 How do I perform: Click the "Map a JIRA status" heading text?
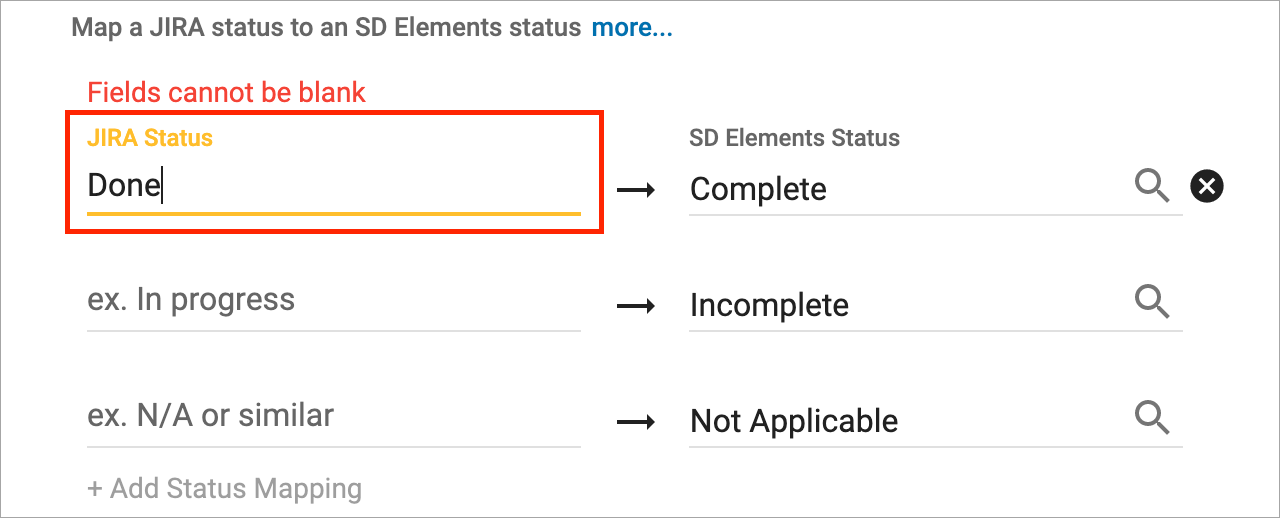point(326,28)
